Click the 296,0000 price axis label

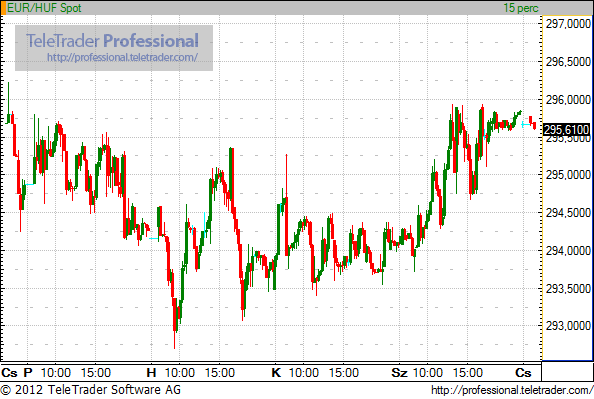pyautogui.click(x=568, y=100)
